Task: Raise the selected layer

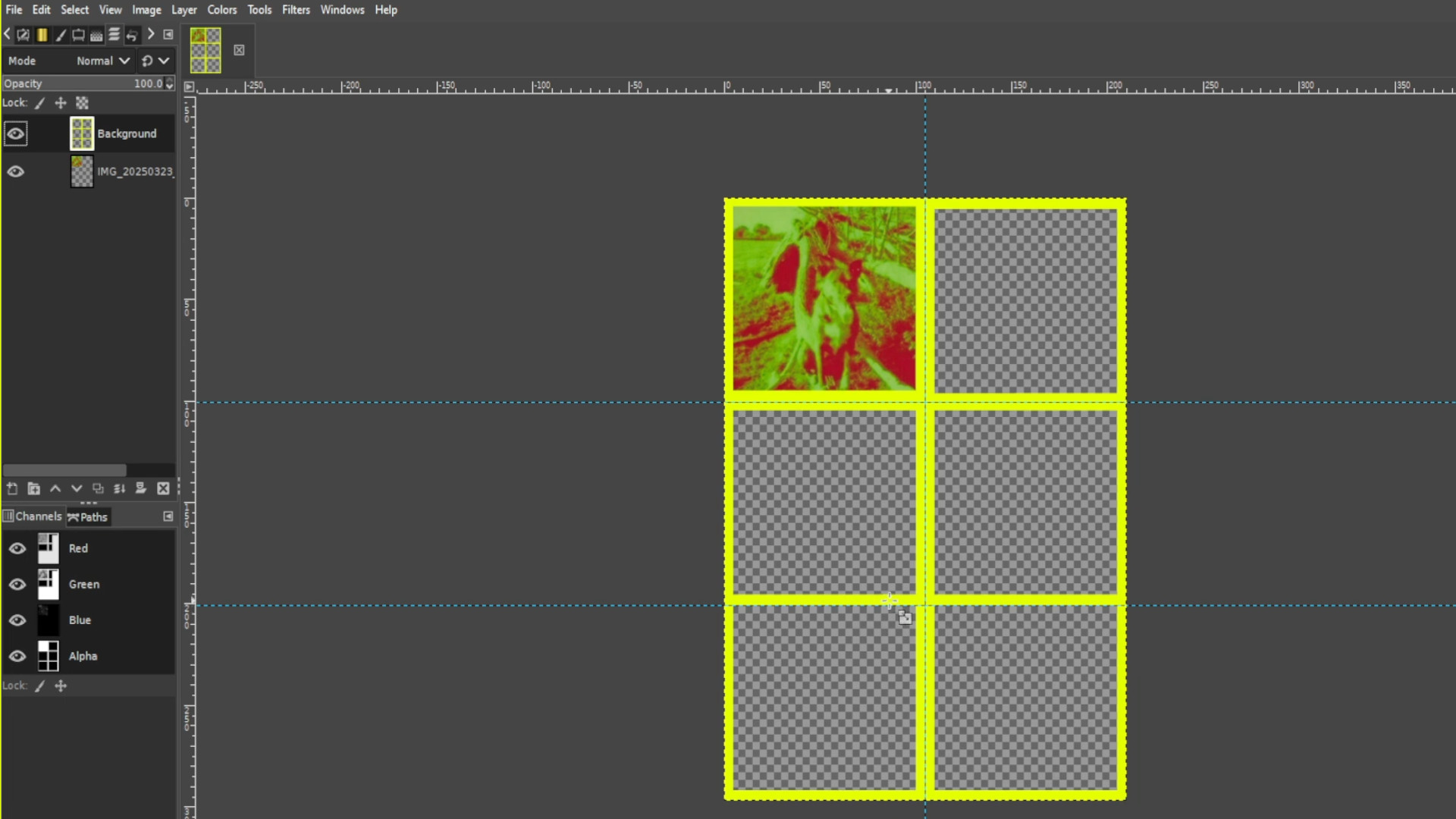Action: [55, 488]
